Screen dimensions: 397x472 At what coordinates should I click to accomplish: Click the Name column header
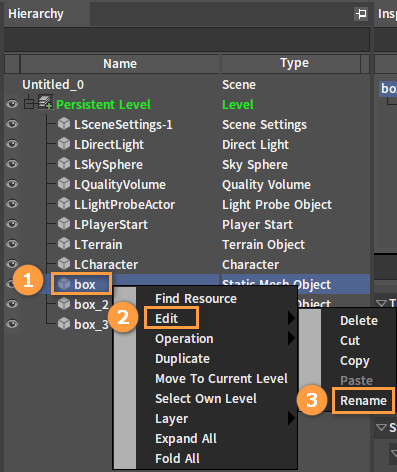(120, 63)
